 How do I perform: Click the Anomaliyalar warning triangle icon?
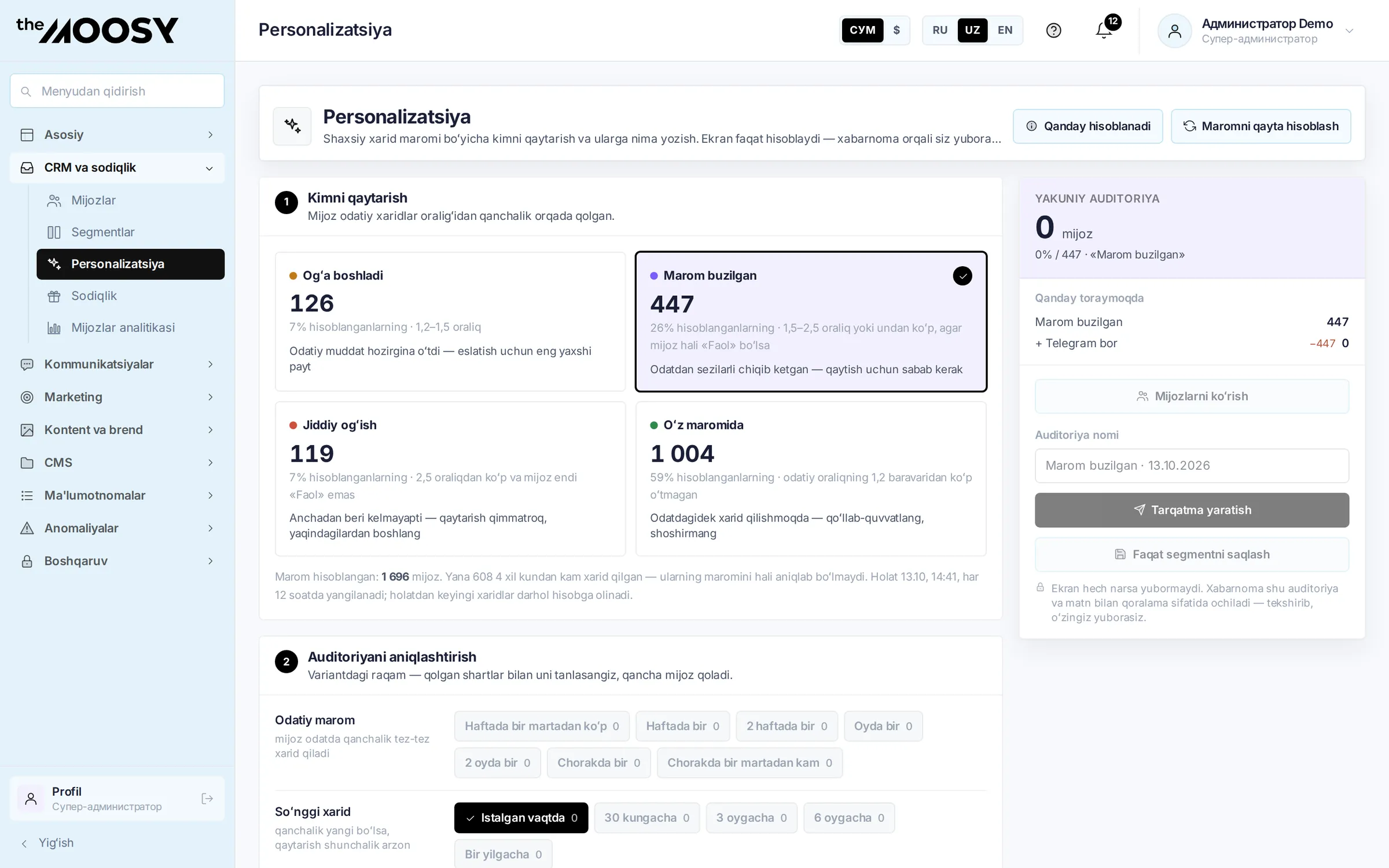point(27,528)
